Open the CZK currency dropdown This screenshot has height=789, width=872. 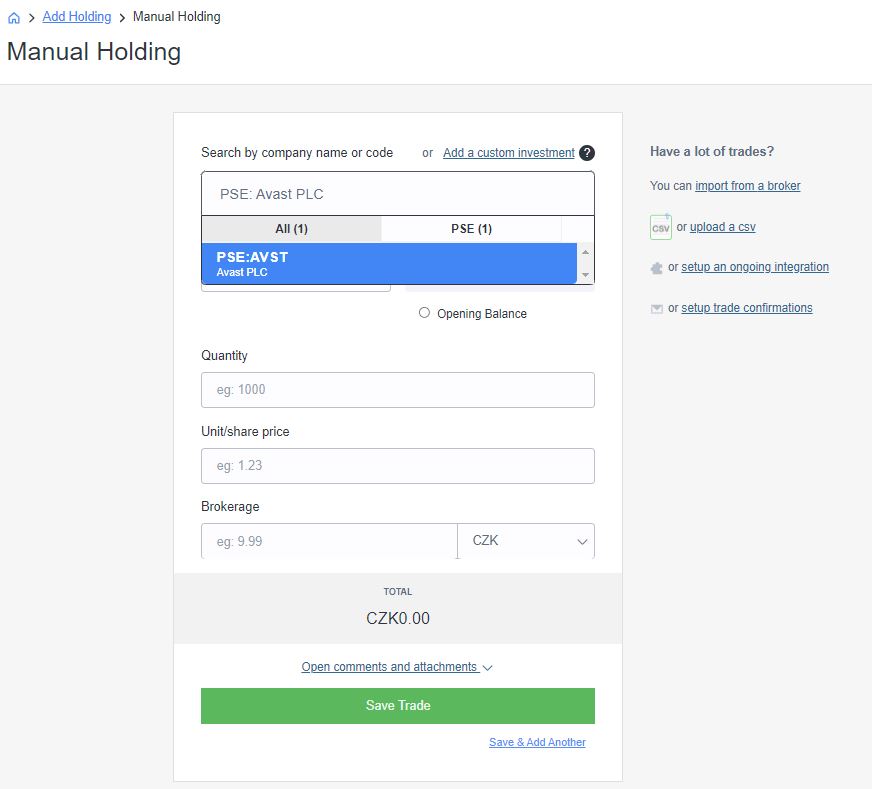(525, 539)
